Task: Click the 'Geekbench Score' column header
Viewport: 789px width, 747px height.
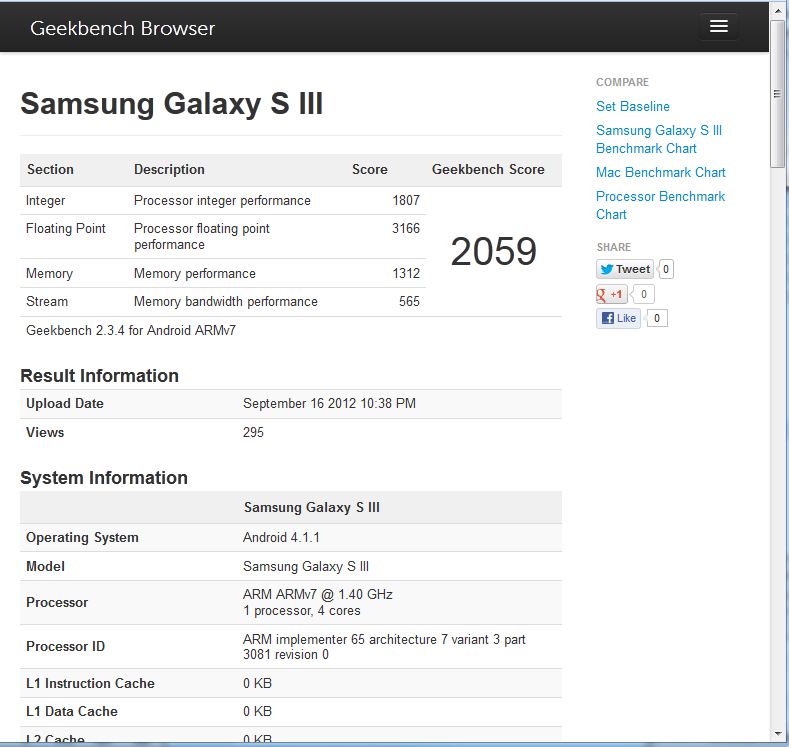Action: coord(488,170)
